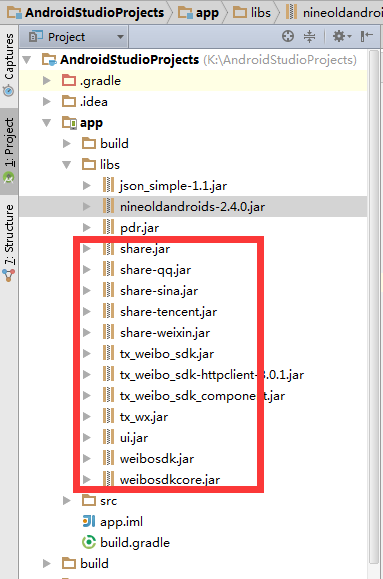This screenshot has width=383, height=579.
Task: Select tx_weibo_sdk-httpclient jar file
Action: (212, 375)
